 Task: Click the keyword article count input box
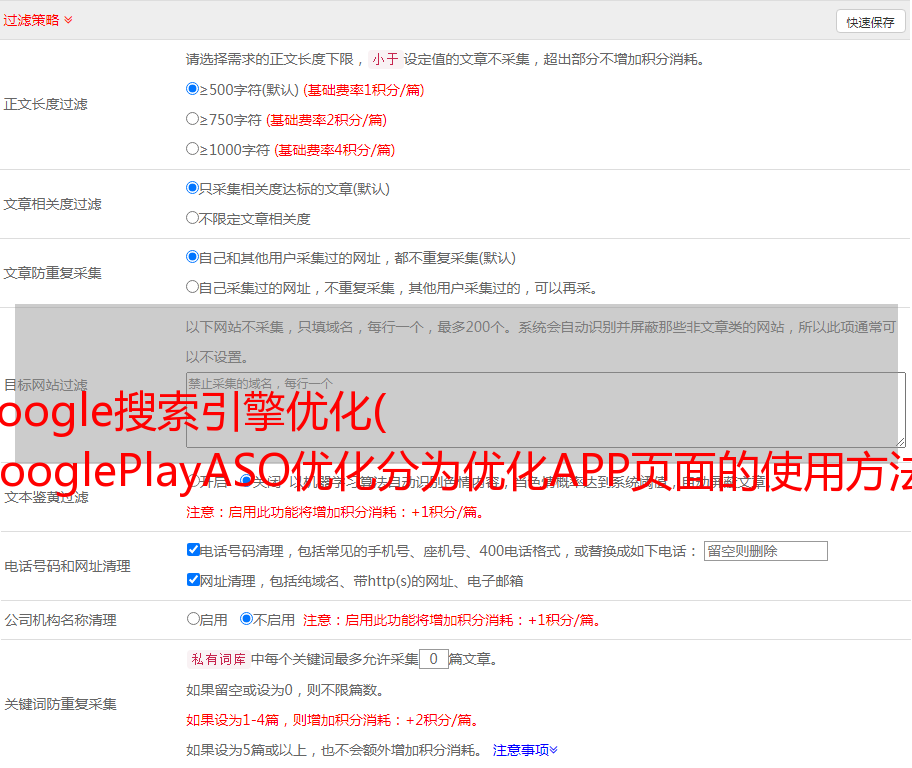pos(433,659)
